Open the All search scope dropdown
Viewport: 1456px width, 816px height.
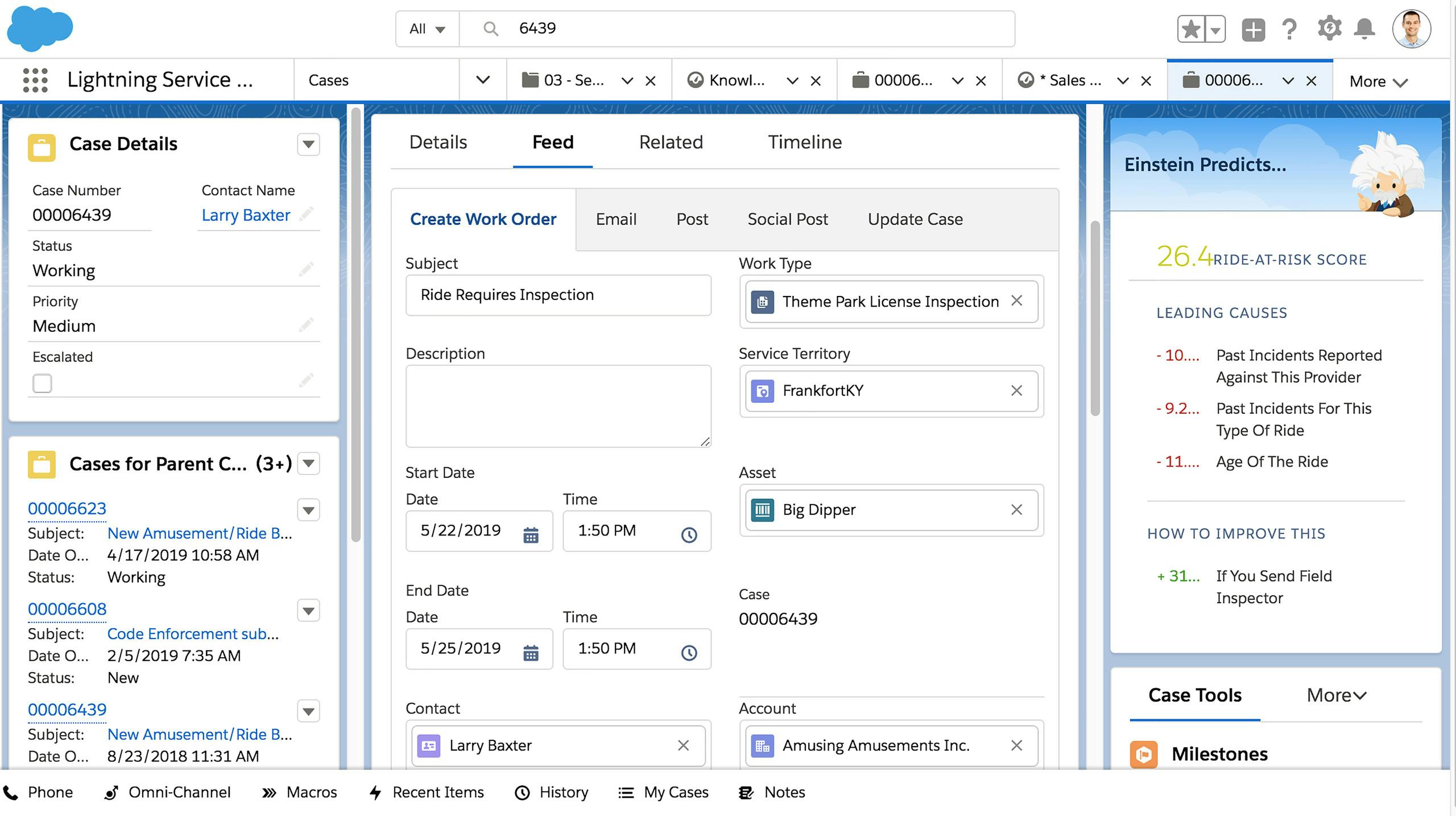click(427, 28)
